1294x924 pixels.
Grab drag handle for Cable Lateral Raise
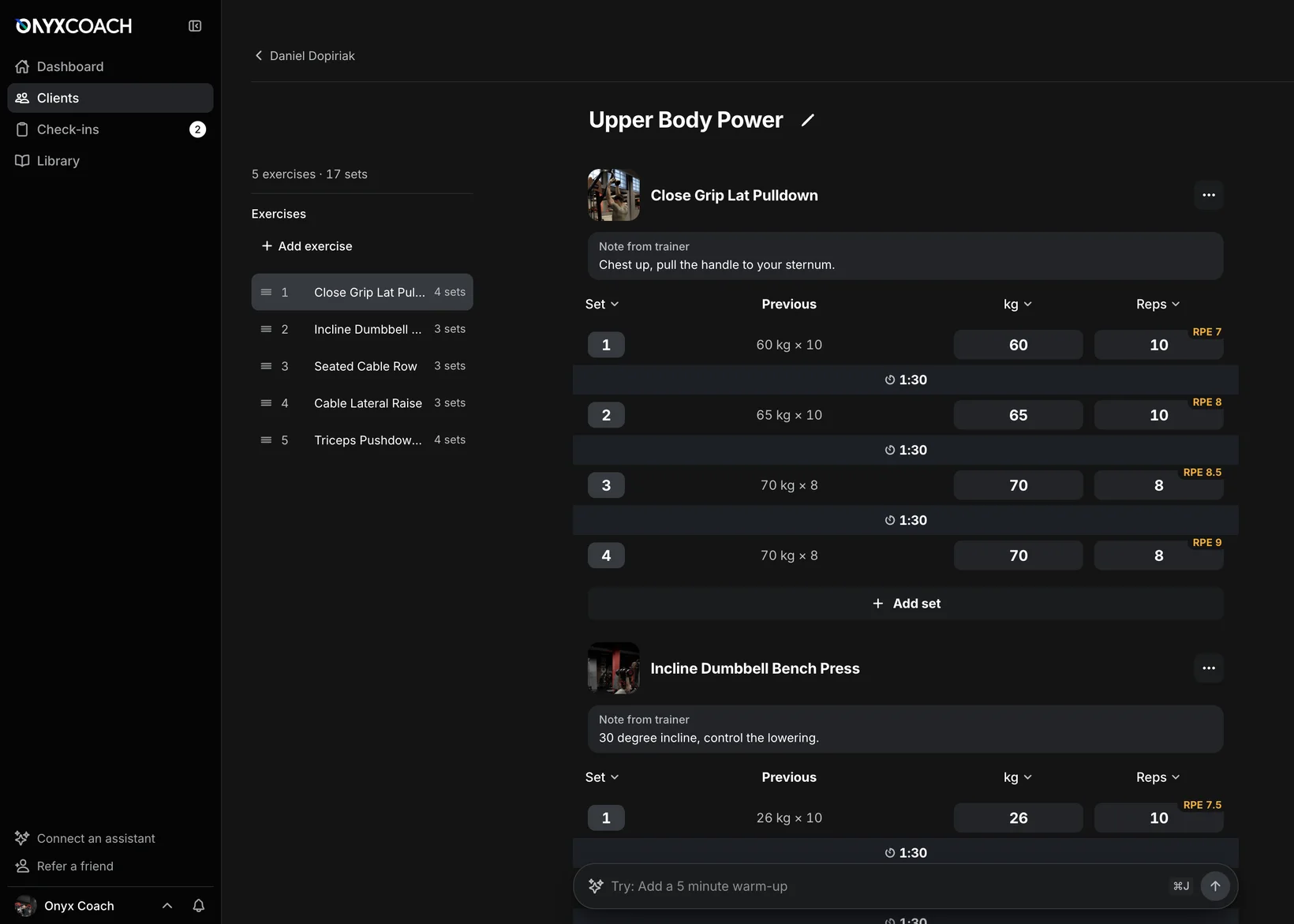266,403
